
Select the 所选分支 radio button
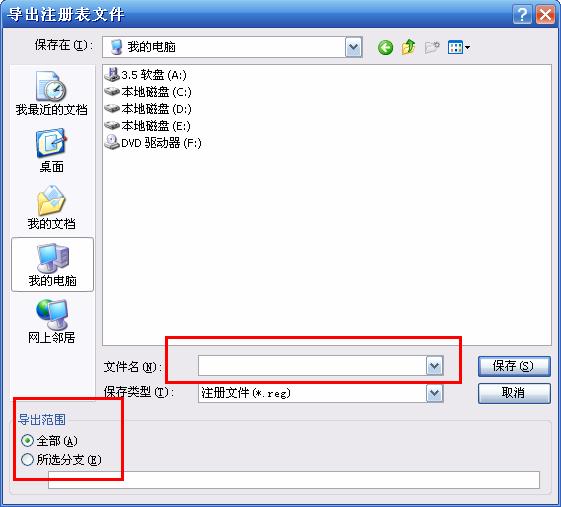point(27,459)
